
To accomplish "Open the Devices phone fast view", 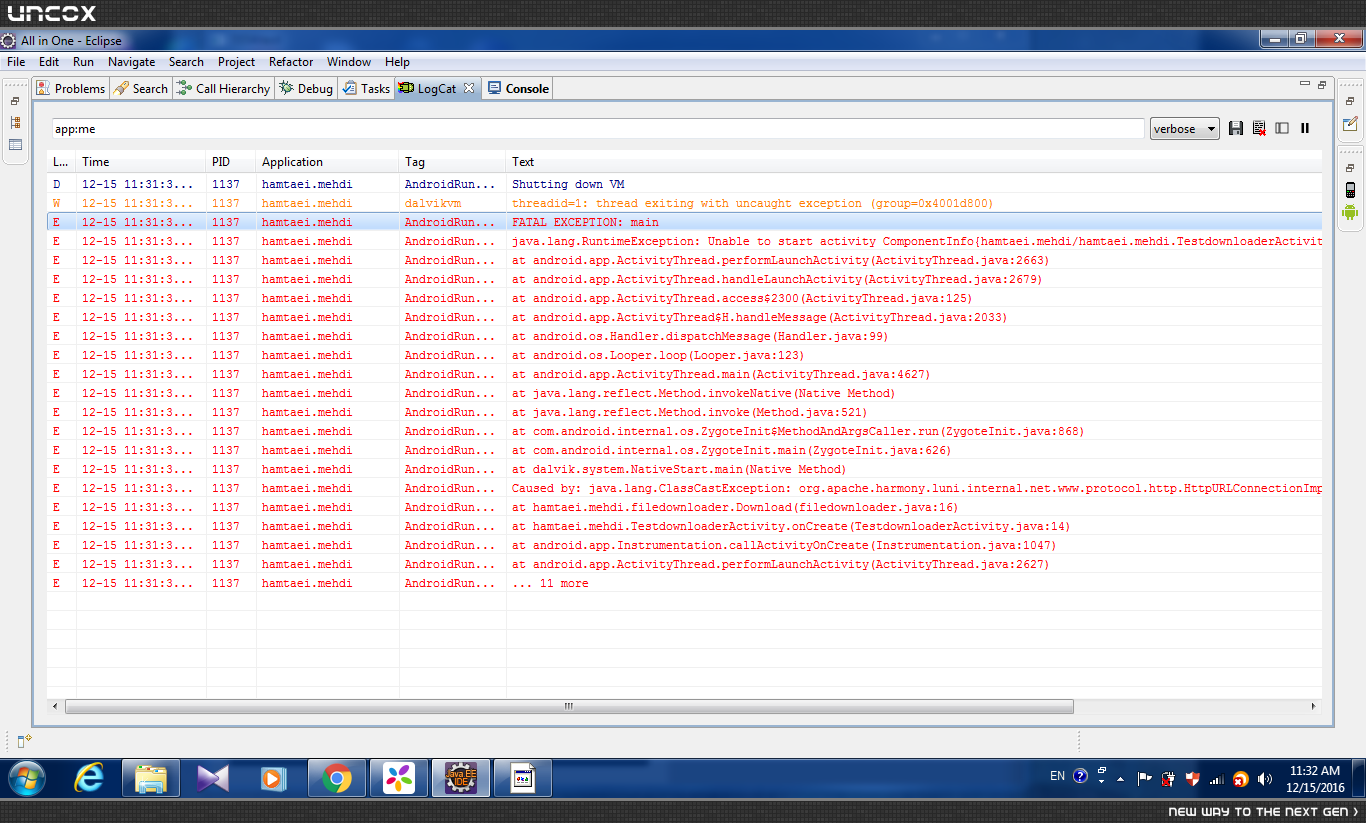I will [x=1350, y=190].
